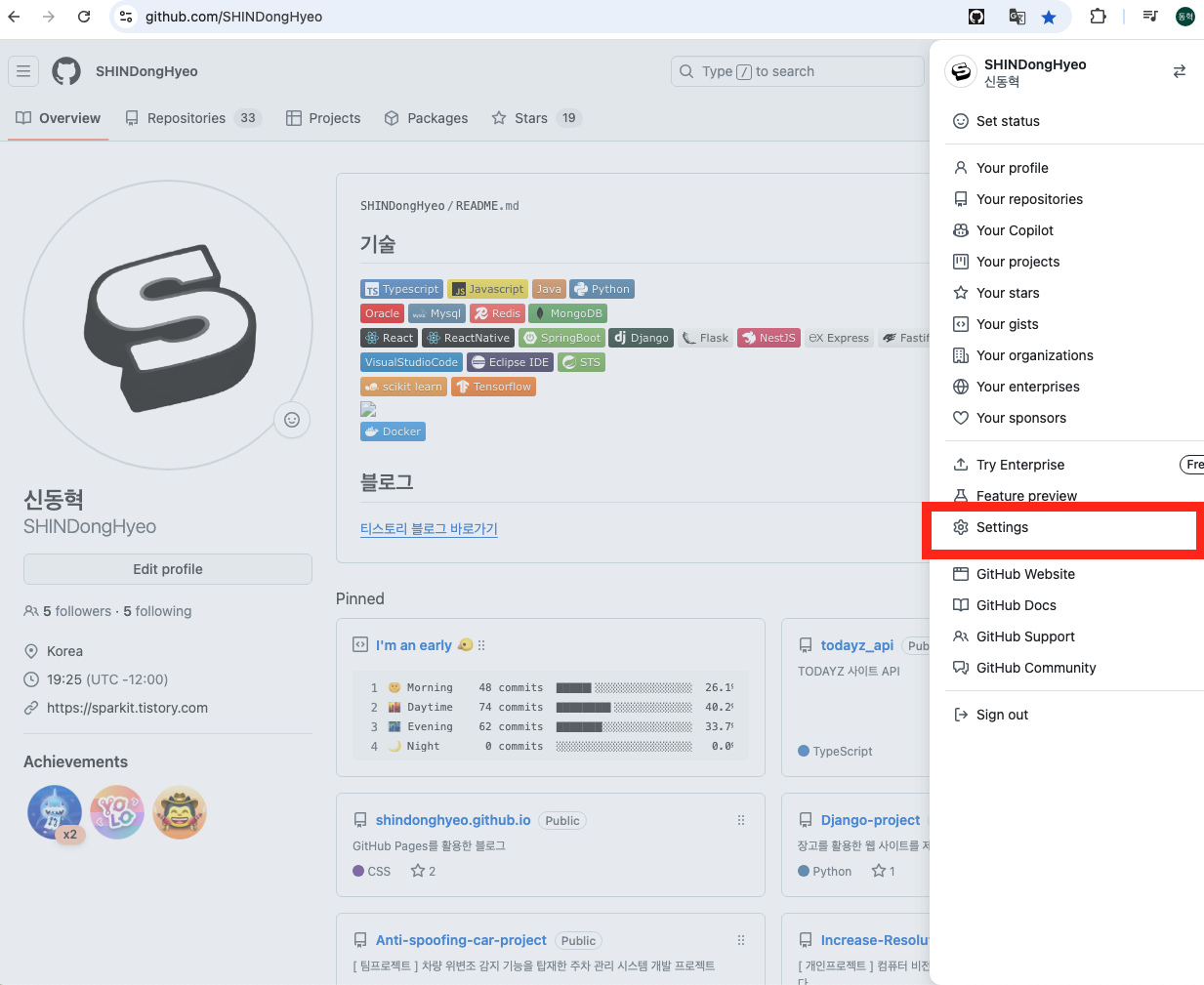The image size is (1204, 985).
Task: Click the browser address bar URL
Action: tap(234, 17)
